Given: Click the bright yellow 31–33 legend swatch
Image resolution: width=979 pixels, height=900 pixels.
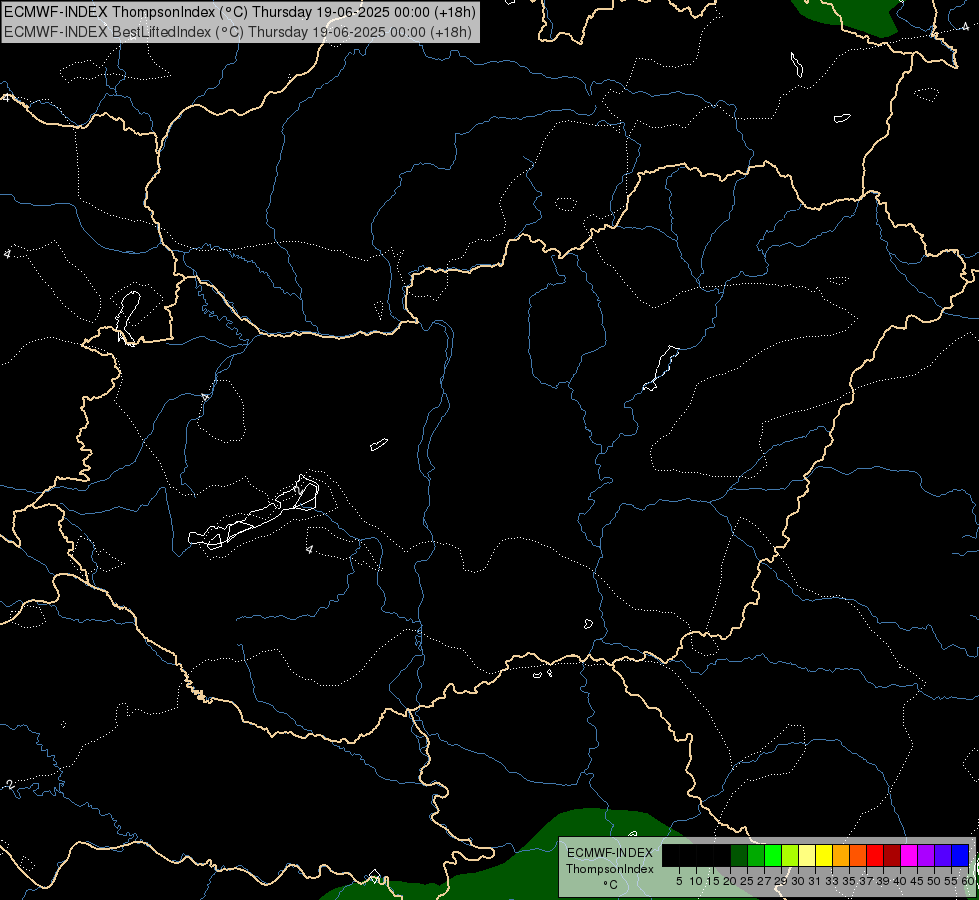Looking at the screenshot, I should 824,855.
